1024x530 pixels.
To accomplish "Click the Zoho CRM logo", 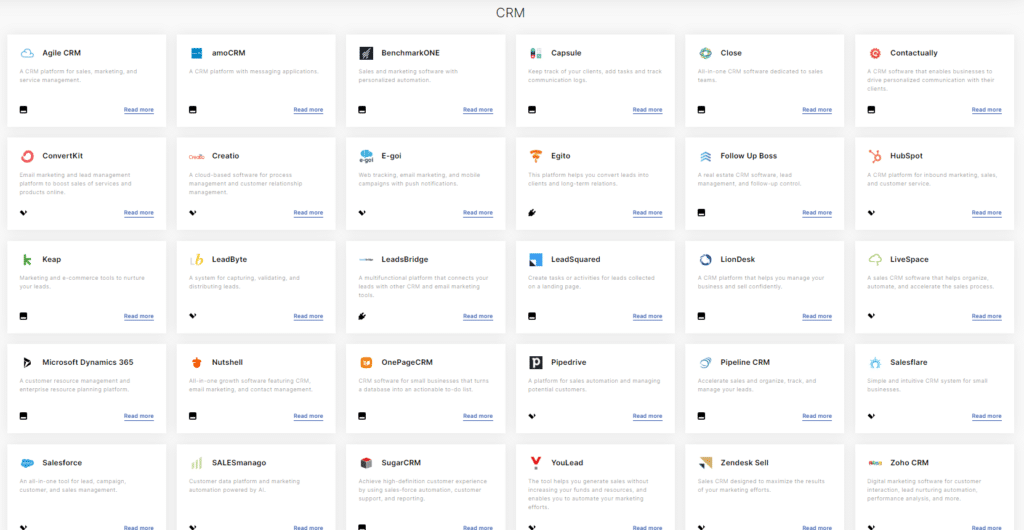I will [x=875, y=463].
